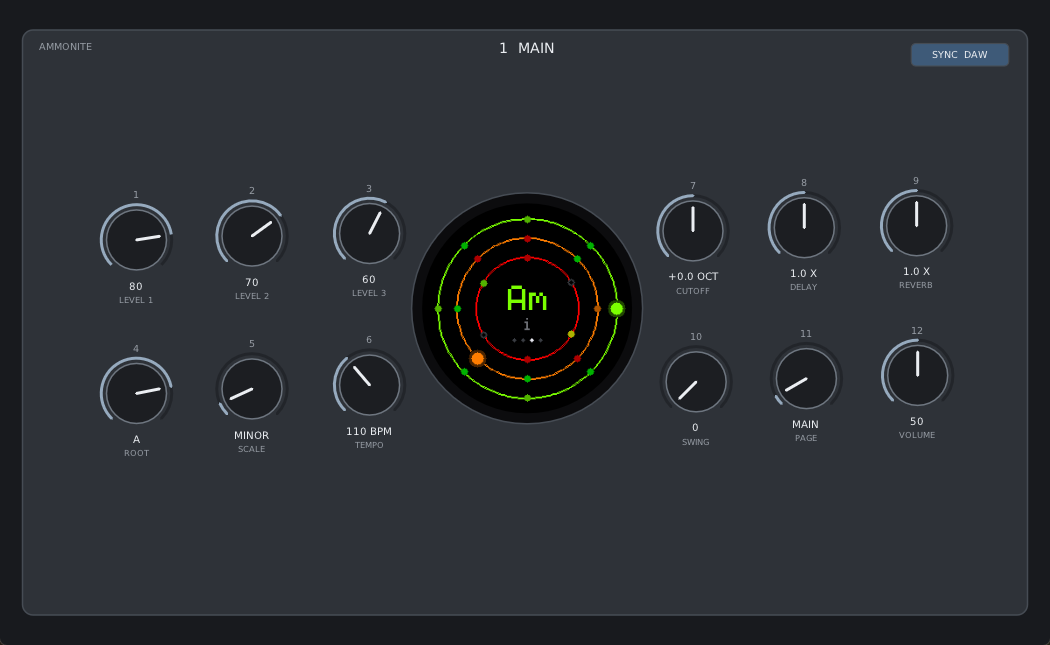Viewport: 1050px width, 645px height.
Task: Click the 'REVERB' label
Action: pyautogui.click(x=916, y=285)
